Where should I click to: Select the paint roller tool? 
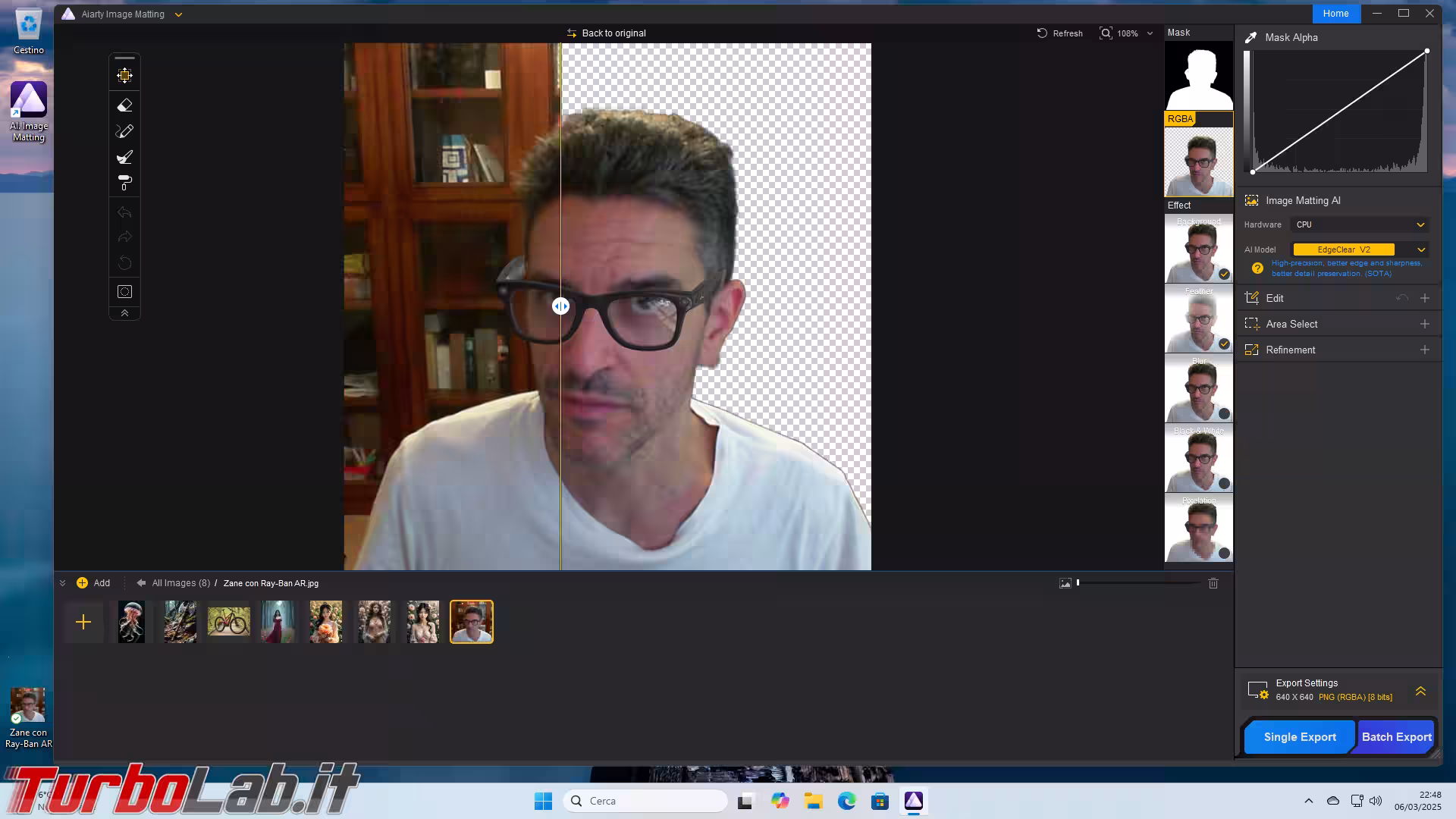pos(125,183)
